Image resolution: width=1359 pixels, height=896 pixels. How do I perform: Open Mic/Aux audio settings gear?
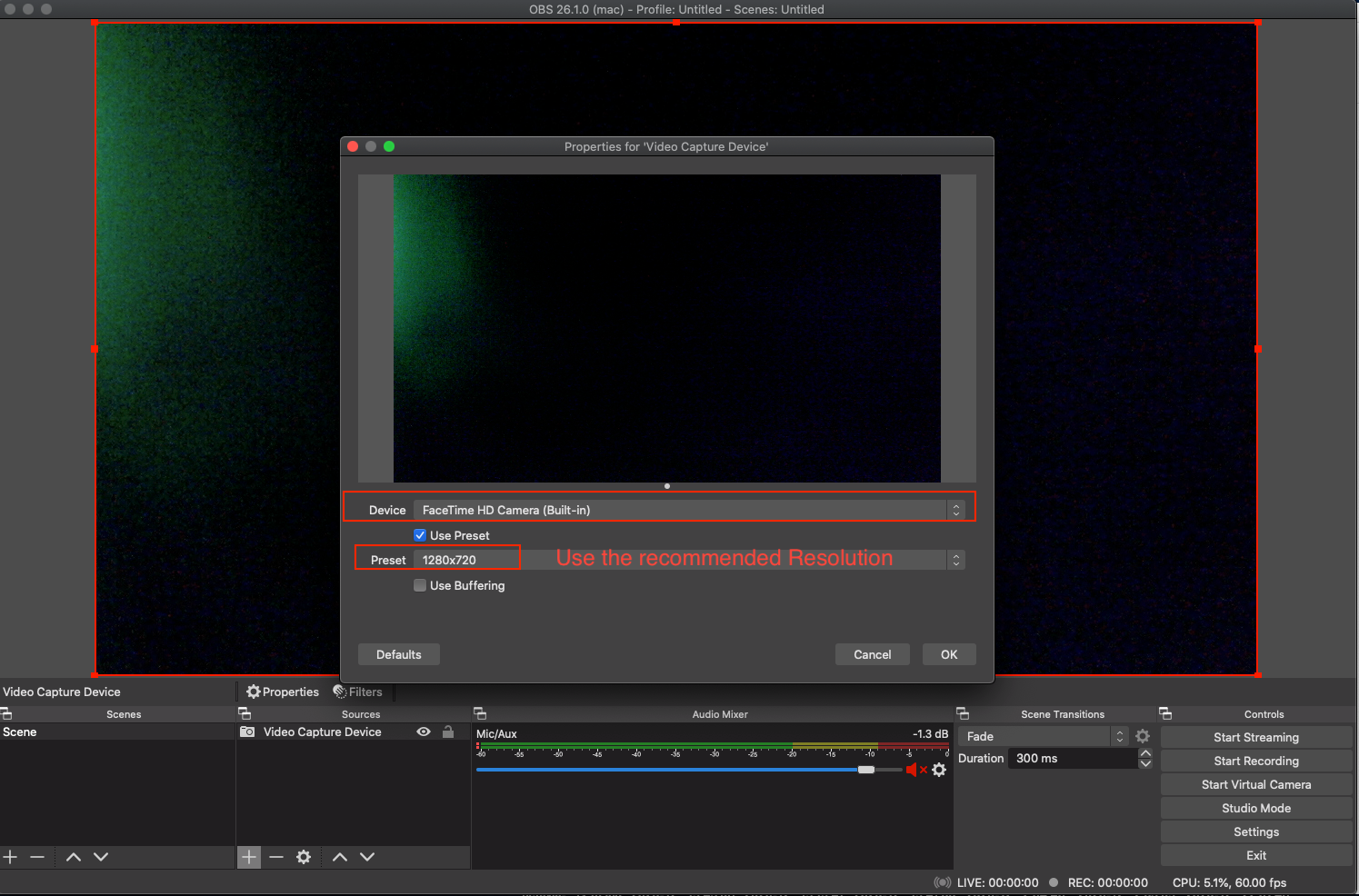pyautogui.click(x=939, y=770)
